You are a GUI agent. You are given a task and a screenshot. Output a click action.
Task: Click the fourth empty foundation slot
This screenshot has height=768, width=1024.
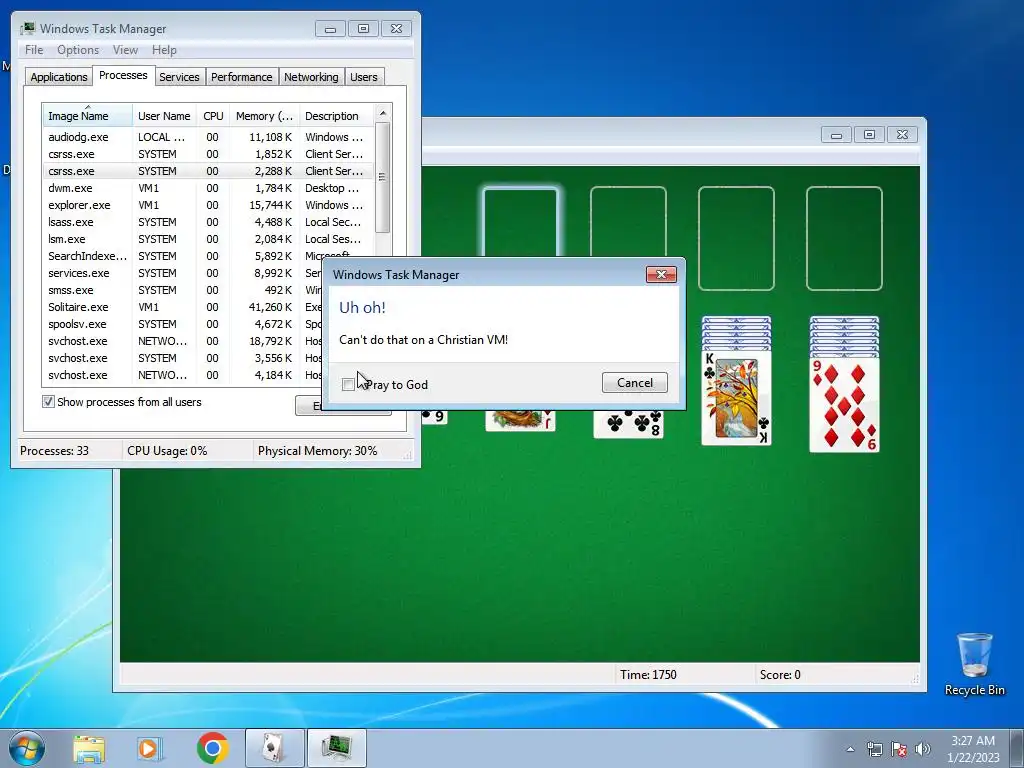pyautogui.click(x=844, y=238)
